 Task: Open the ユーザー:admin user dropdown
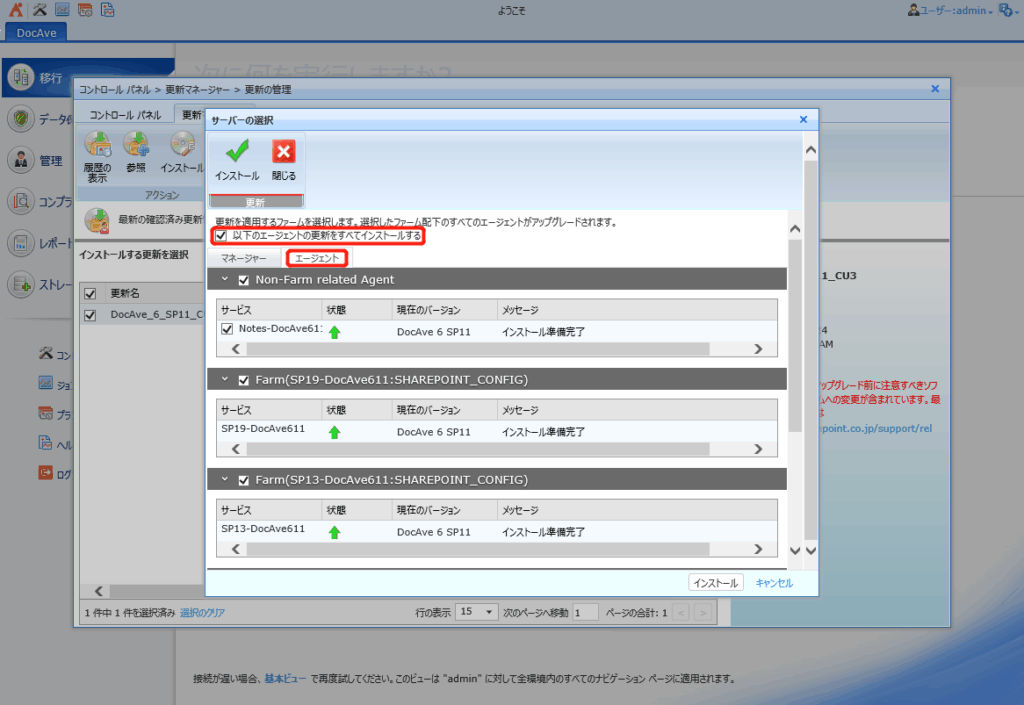pyautogui.click(x=956, y=10)
